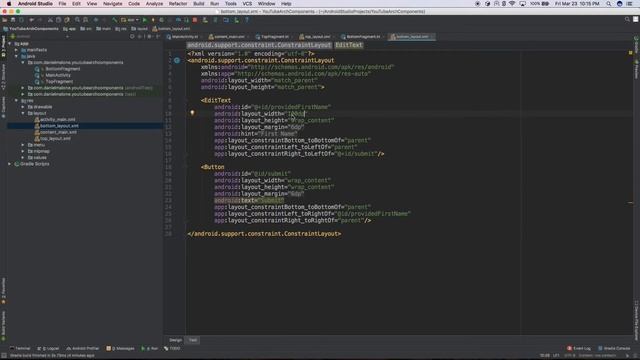
Task: Click the Cut scissors icon in toolbar
Action: [x=50, y=20]
